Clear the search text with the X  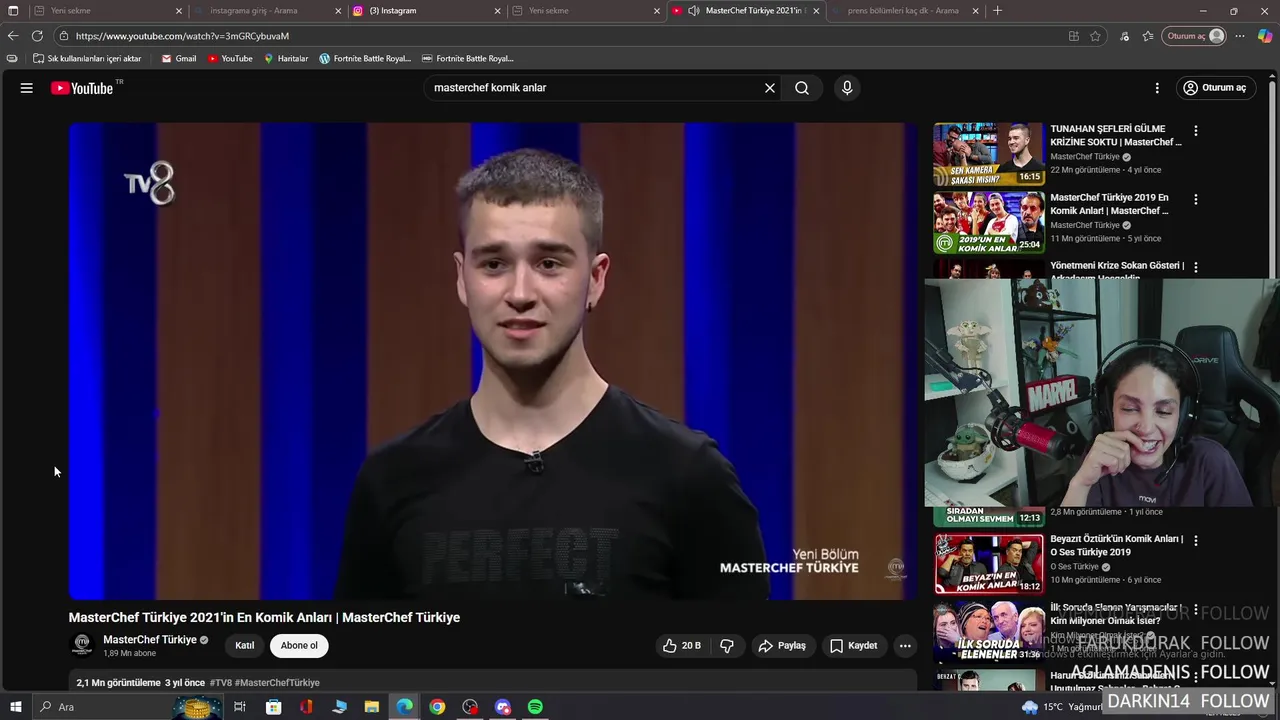point(770,88)
